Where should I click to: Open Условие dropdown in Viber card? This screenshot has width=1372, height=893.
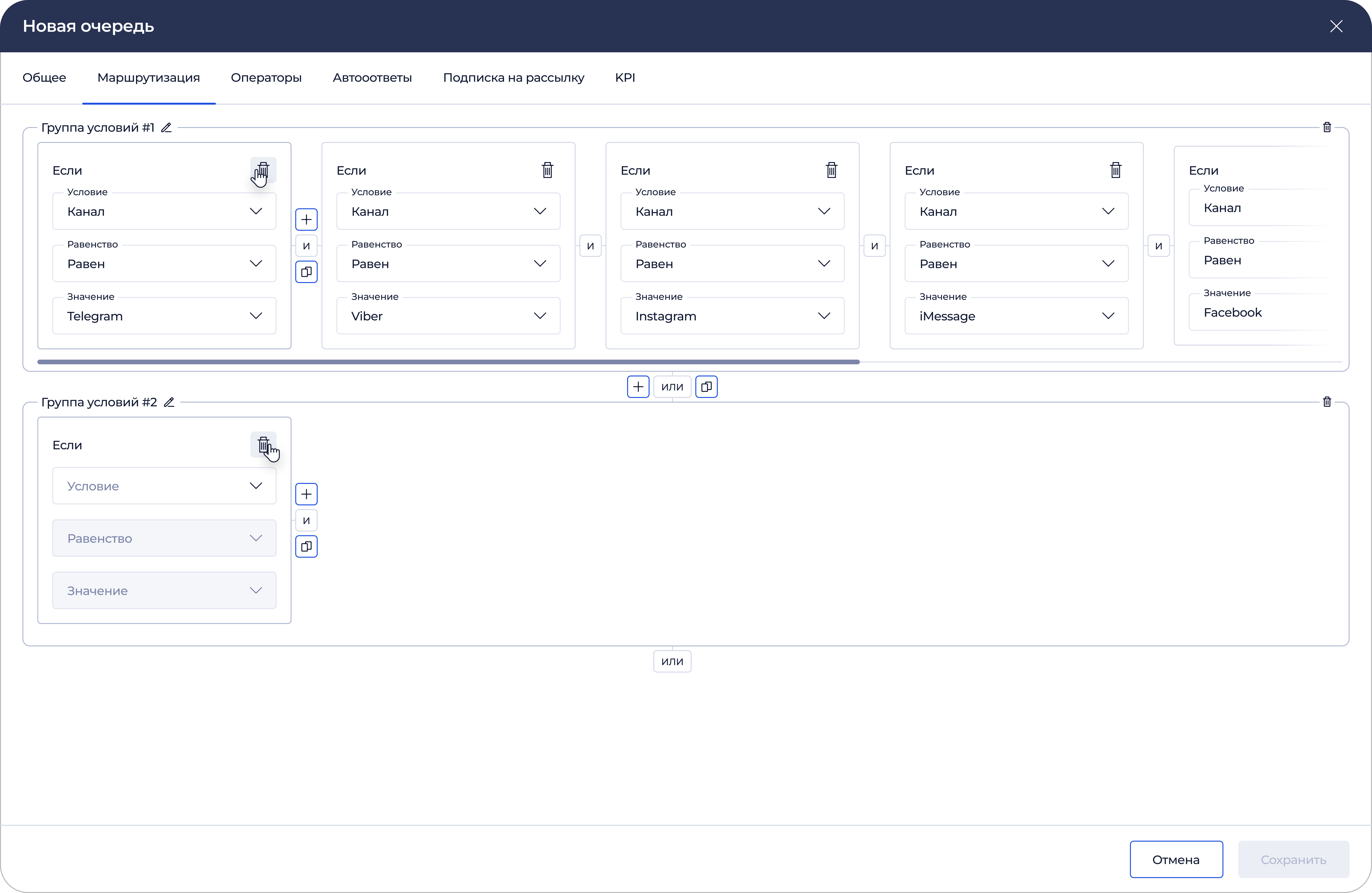click(x=449, y=211)
